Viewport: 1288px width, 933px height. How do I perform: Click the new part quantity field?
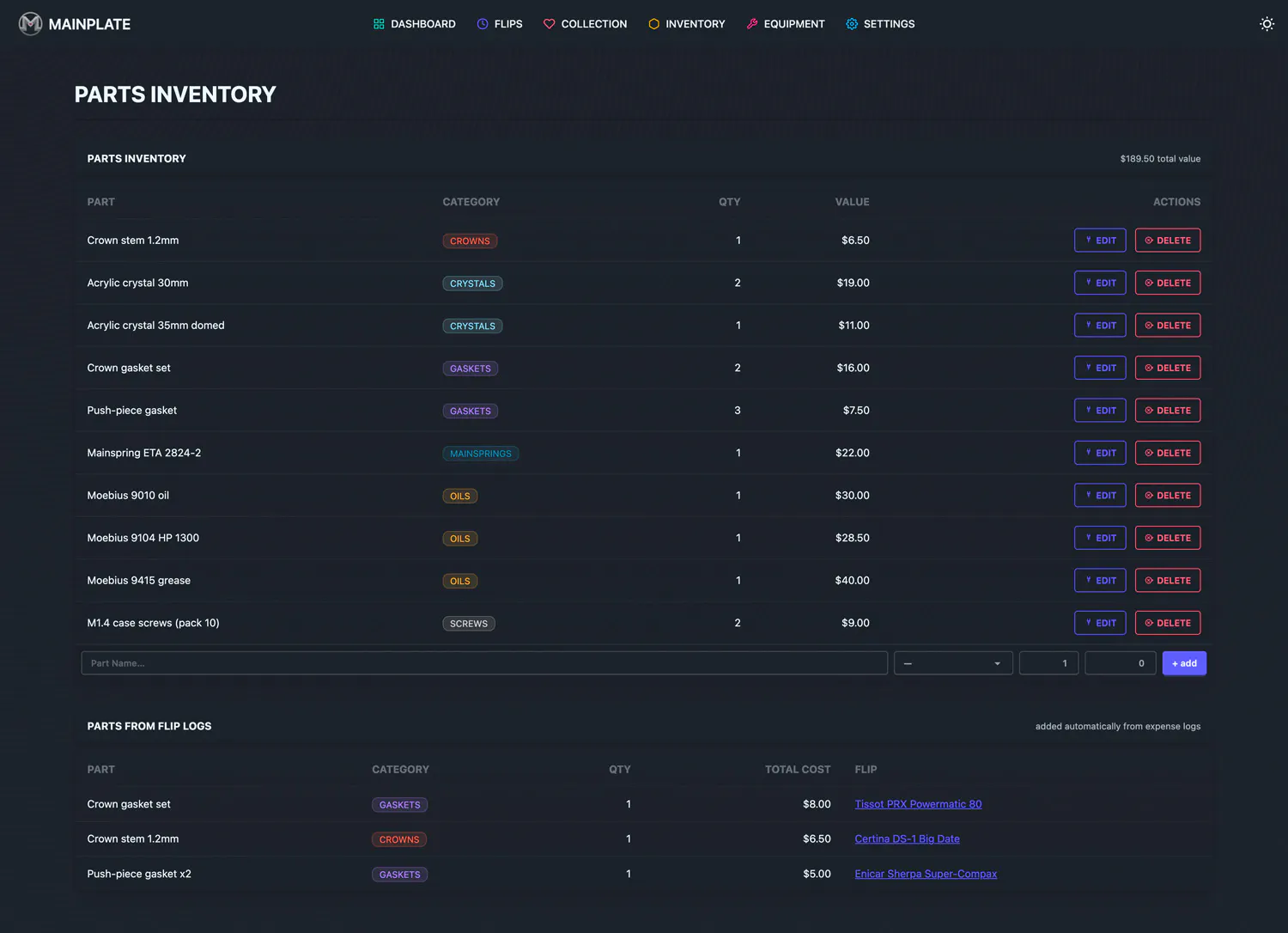[1048, 663]
